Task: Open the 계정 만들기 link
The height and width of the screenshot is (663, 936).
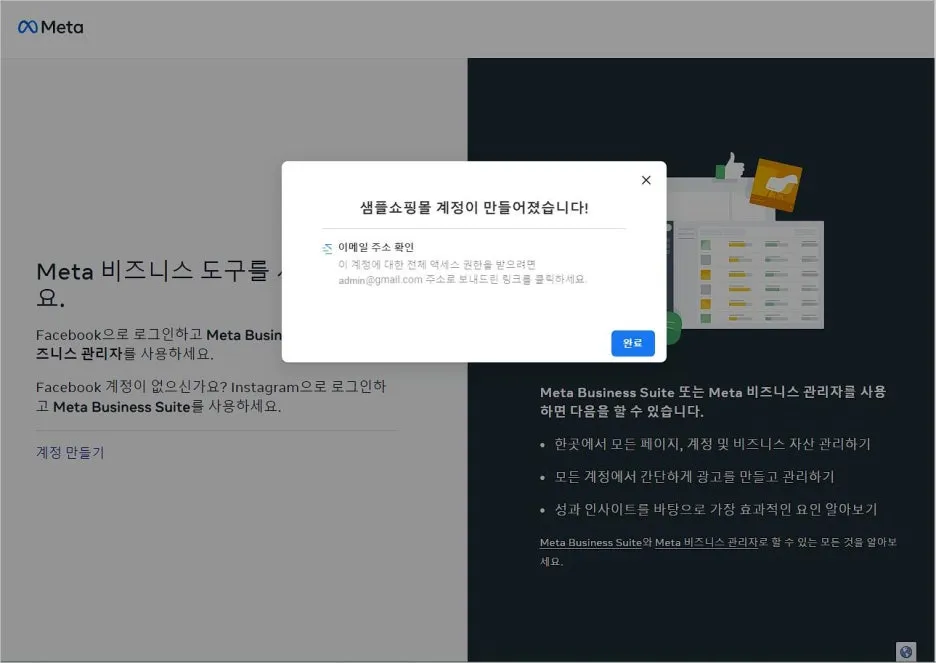Action: point(70,452)
